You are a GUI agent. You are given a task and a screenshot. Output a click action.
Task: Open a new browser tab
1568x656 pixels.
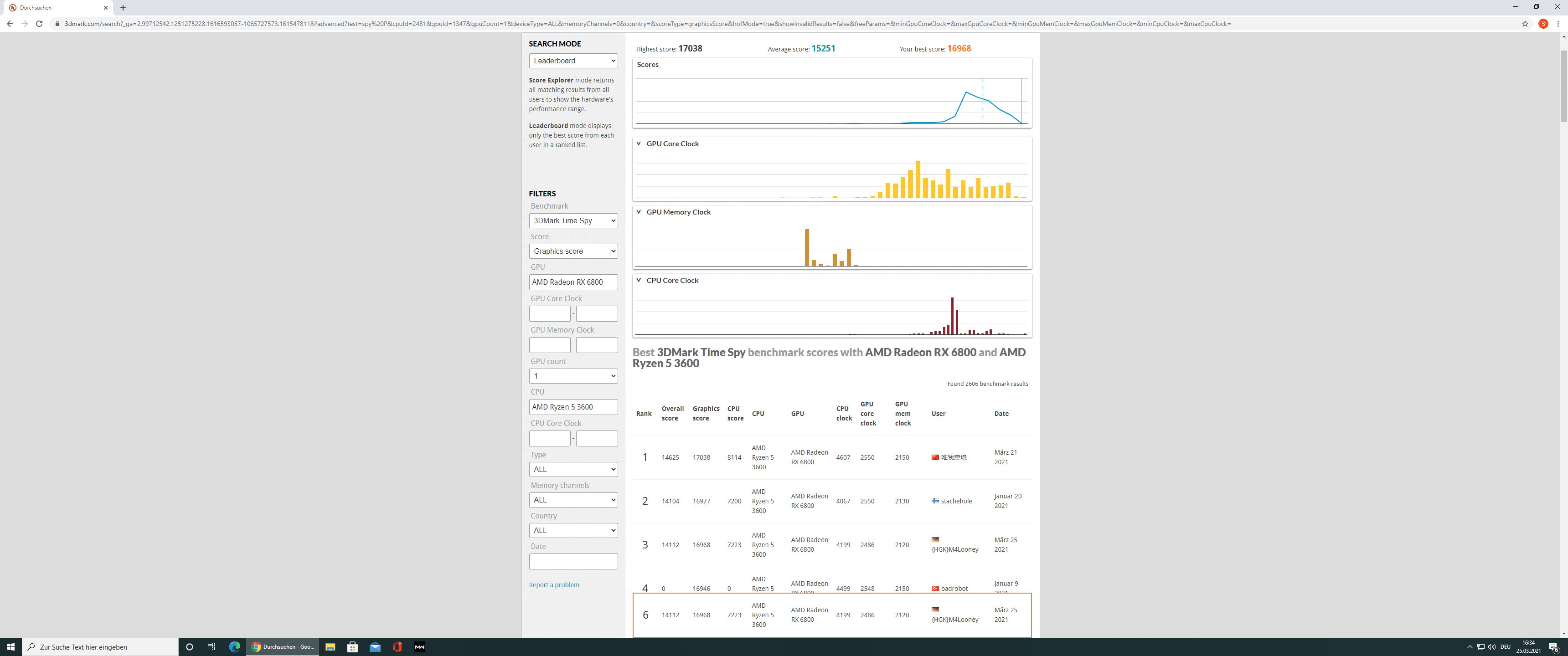click(123, 8)
